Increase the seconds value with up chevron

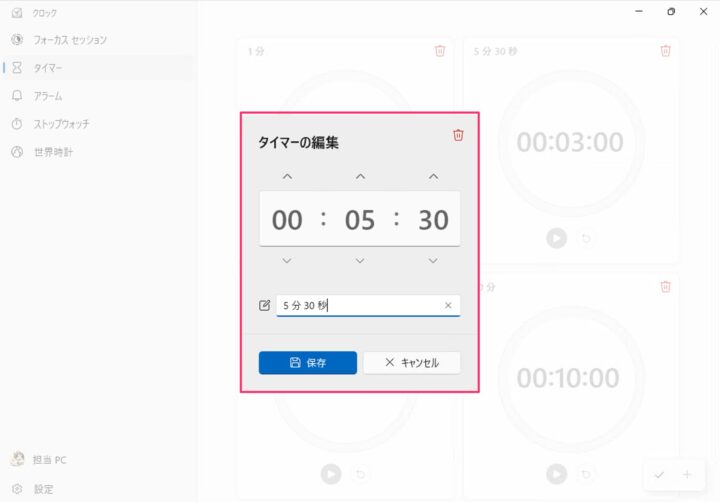click(433, 177)
